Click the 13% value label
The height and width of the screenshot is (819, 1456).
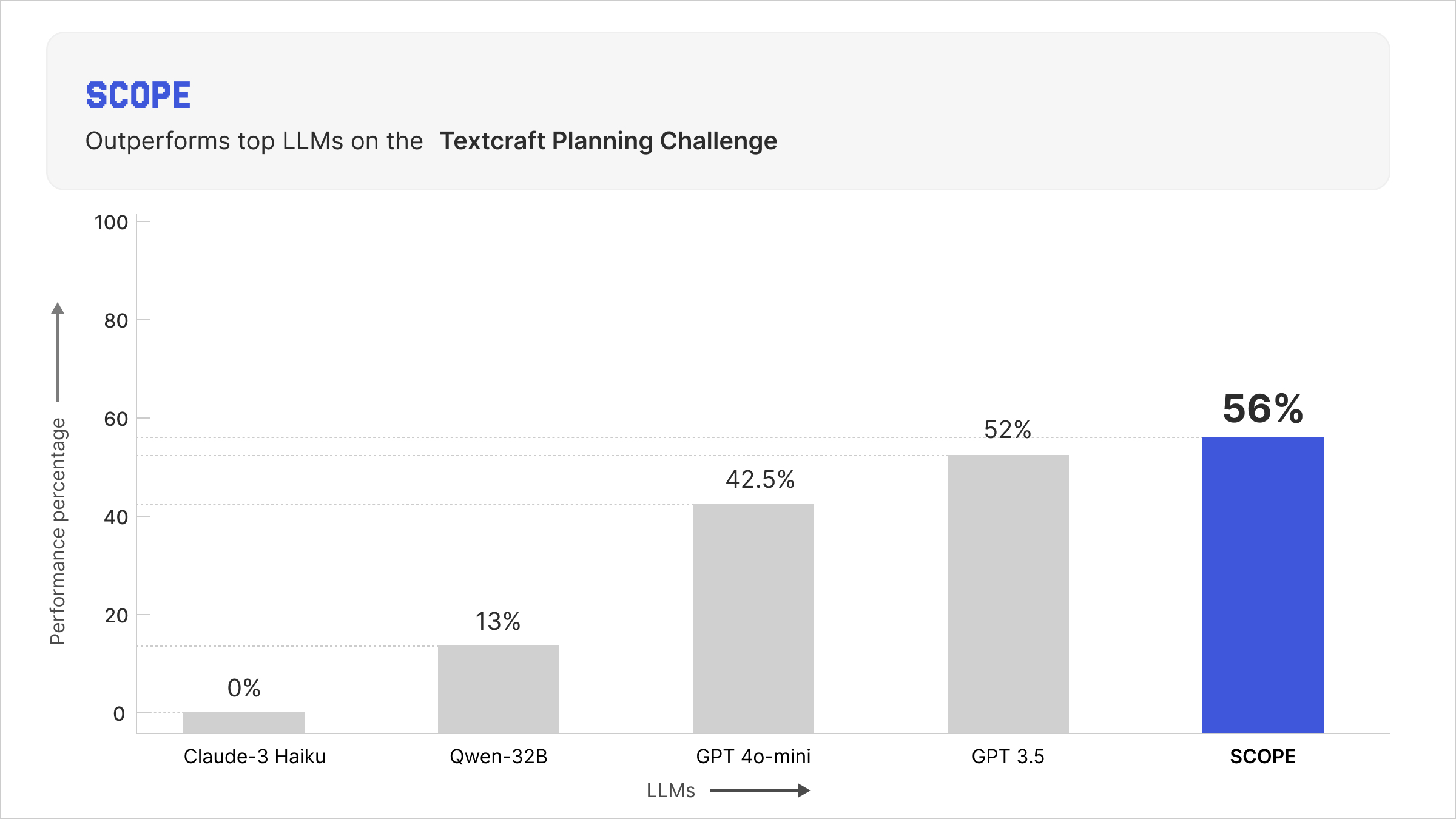pos(497,621)
